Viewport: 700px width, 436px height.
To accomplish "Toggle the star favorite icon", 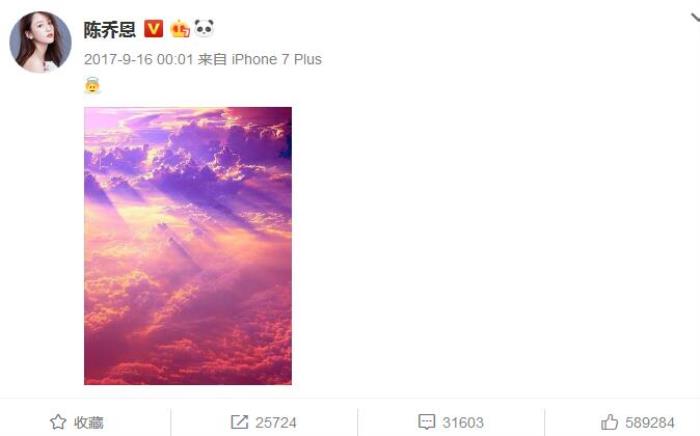I will (x=58, y=422).
